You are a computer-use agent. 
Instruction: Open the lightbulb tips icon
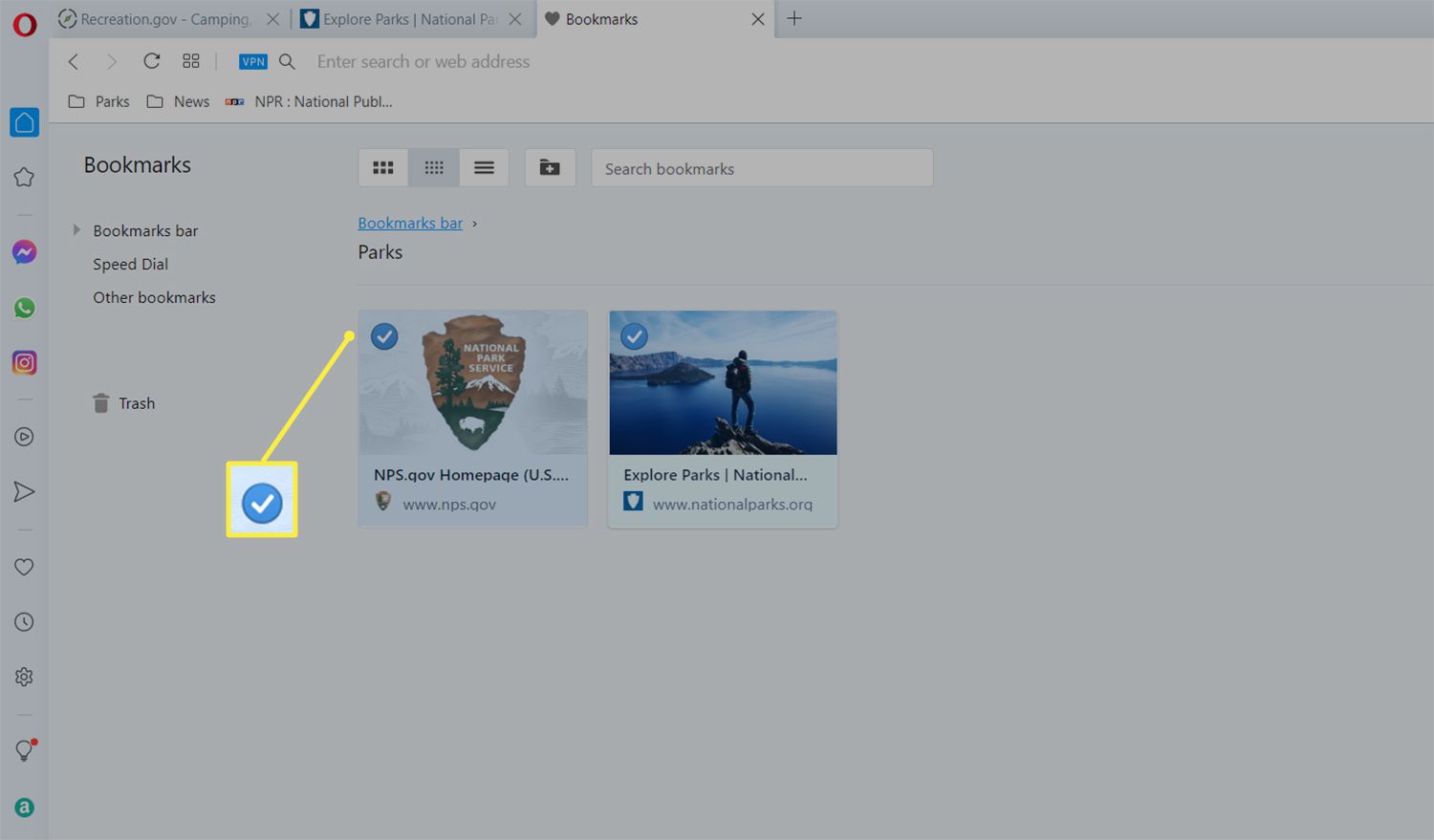(x=24, y=750)
